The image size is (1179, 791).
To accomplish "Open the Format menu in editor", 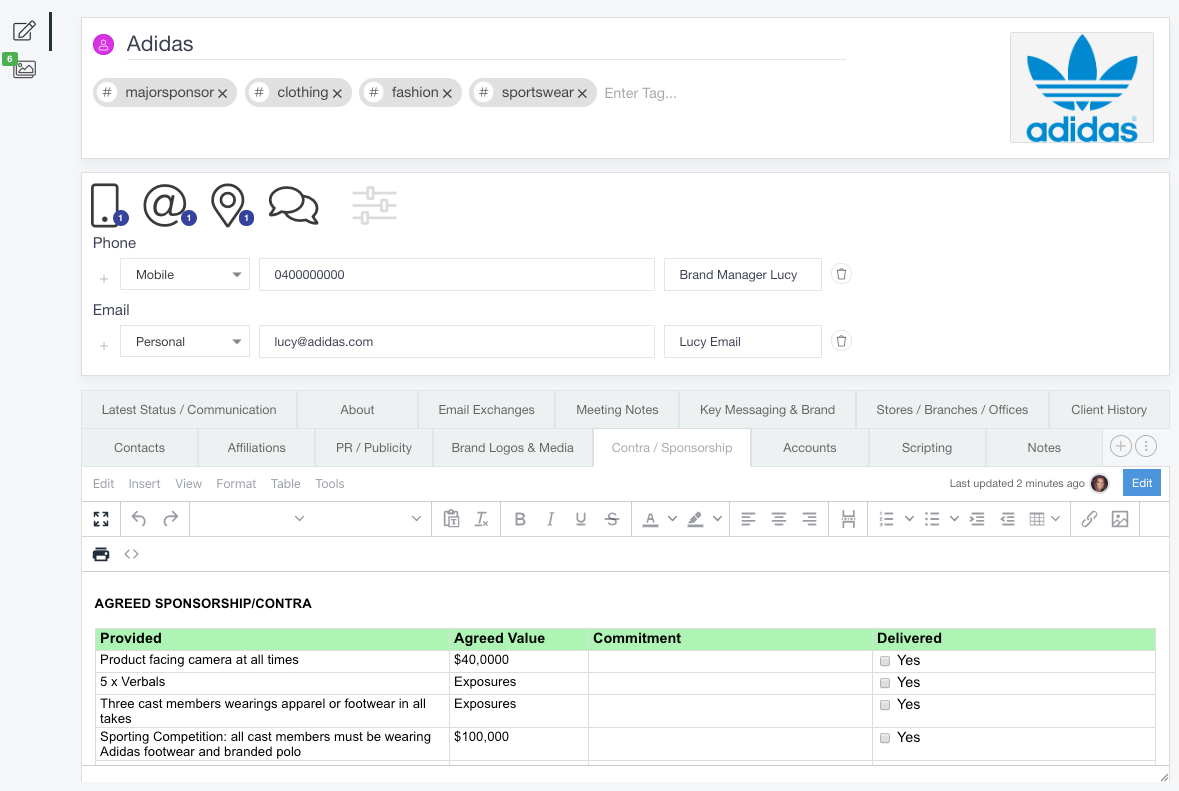I will [236, 483].
